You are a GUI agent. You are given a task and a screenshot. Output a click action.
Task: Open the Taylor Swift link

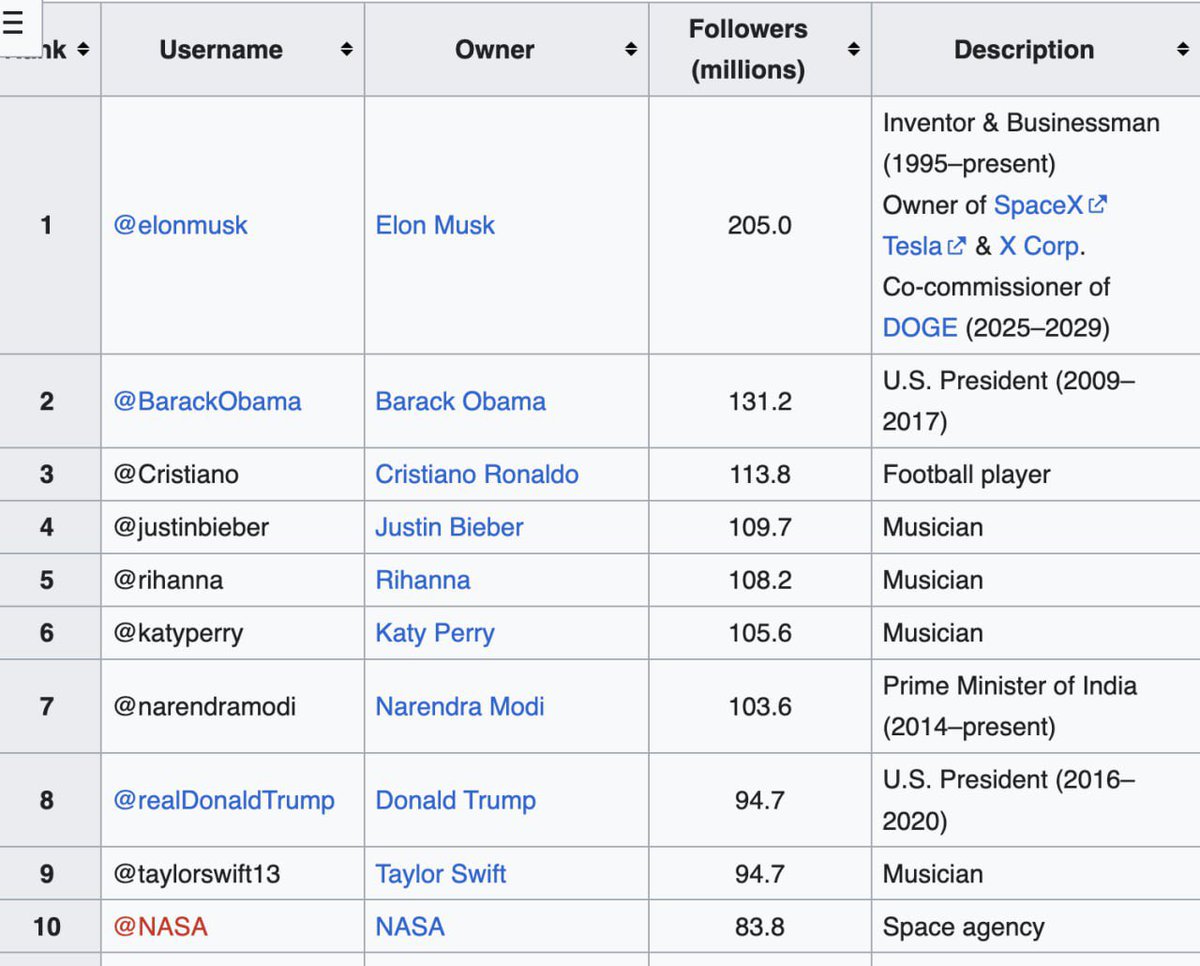(440, 873)
